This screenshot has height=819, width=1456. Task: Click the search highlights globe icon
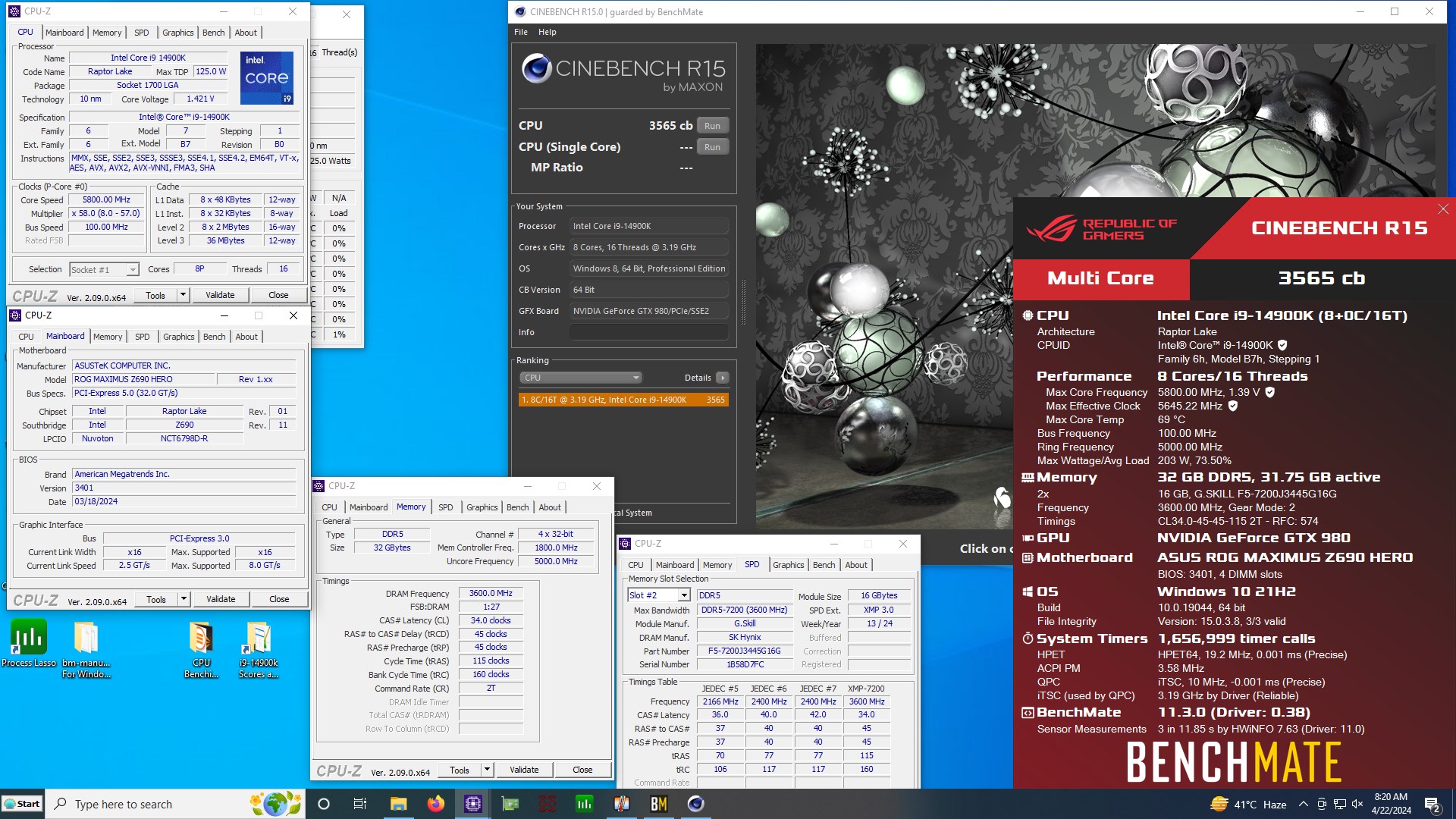click(276, 804)
